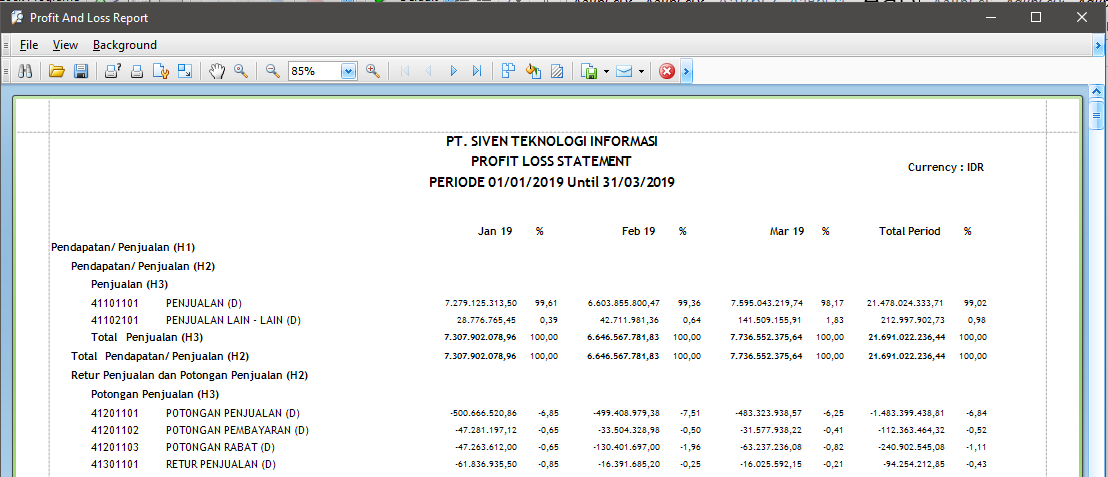This screenshot has height=477, width=1108.
Task: Go to the previous page
Action: click(428, 71)
